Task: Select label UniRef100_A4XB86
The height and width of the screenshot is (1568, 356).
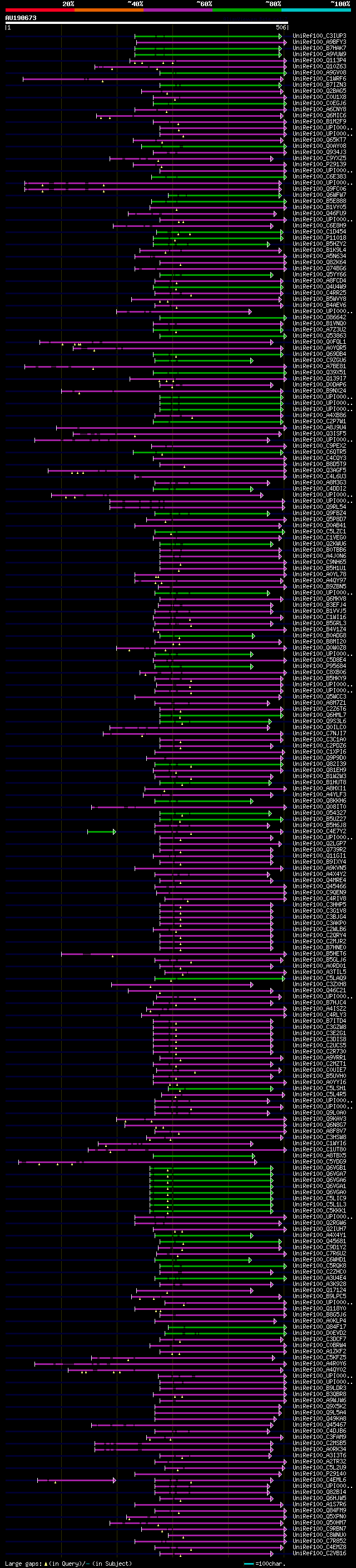Action: point(319,415)
